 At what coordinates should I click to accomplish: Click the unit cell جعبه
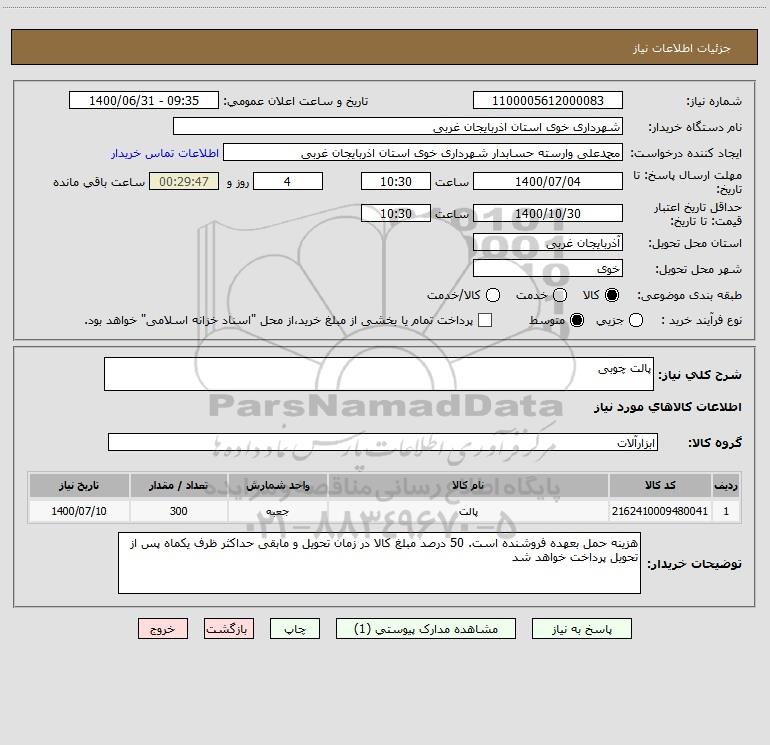(277, 511)
